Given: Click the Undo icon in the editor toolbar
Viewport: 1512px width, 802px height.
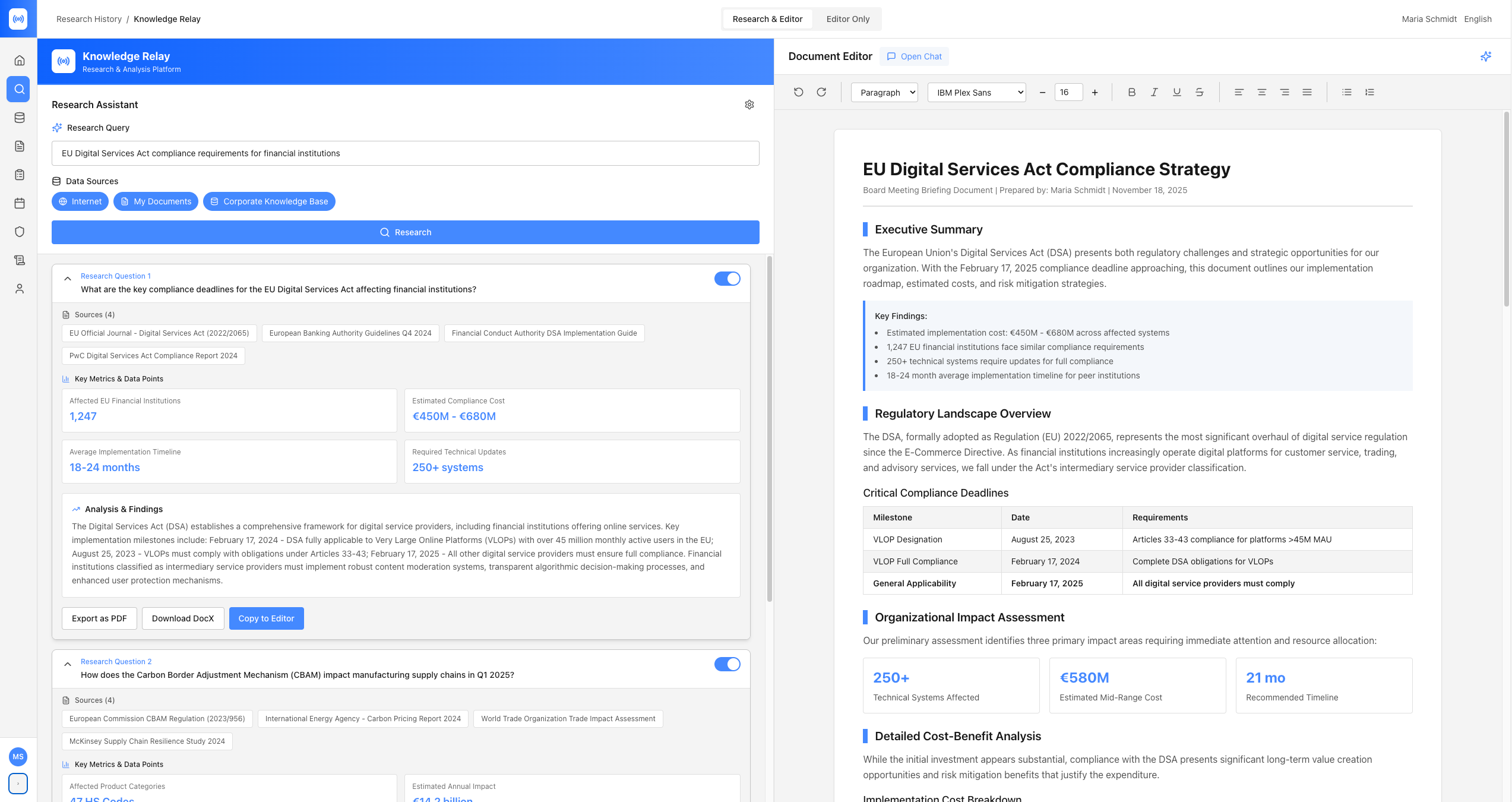Looking at the screenshot, I should tap(799, 92).
